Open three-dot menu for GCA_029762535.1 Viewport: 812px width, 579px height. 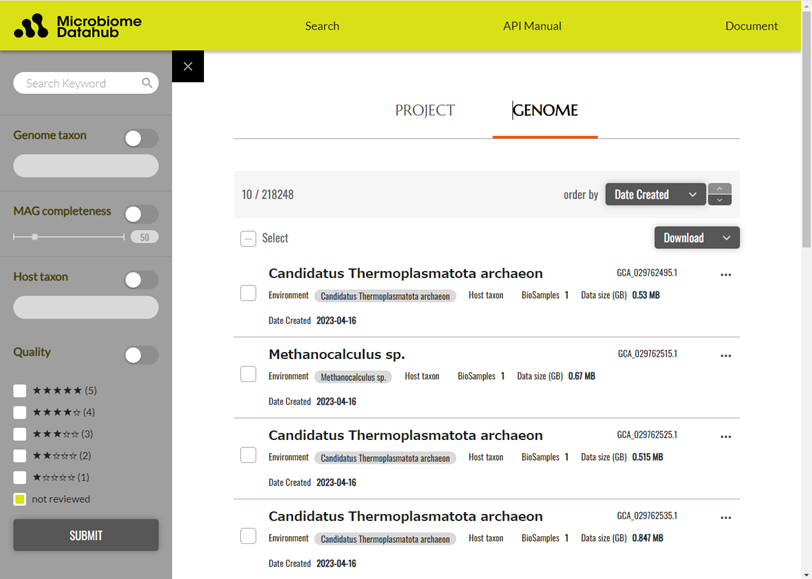pyautogui.click(x=726, y=518)
